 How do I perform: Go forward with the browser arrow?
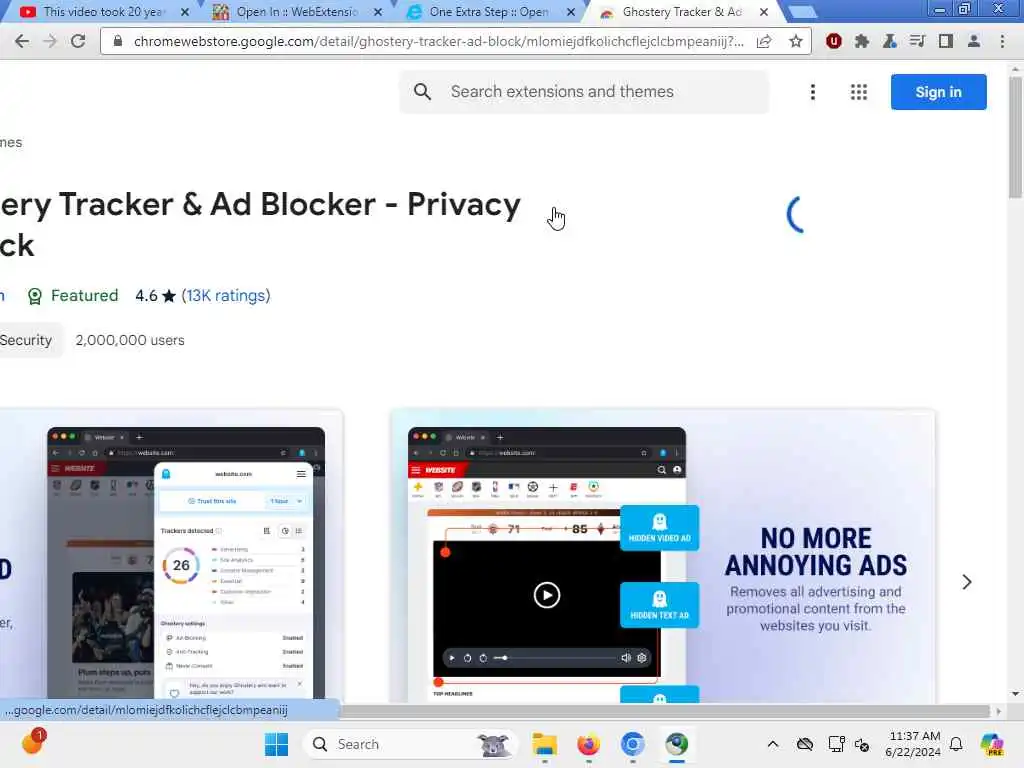click(50, 41)
